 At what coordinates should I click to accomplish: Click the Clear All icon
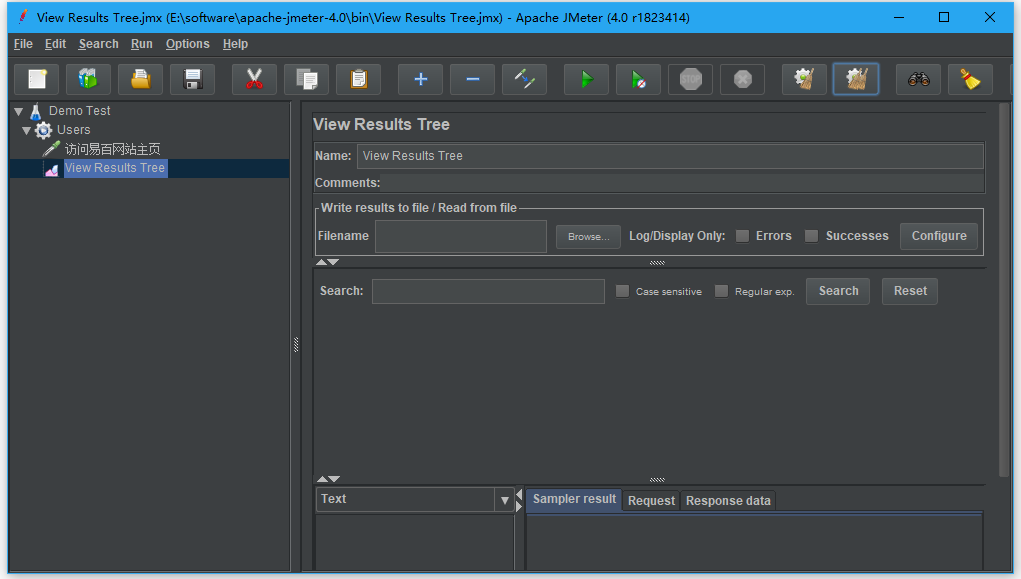855,79
